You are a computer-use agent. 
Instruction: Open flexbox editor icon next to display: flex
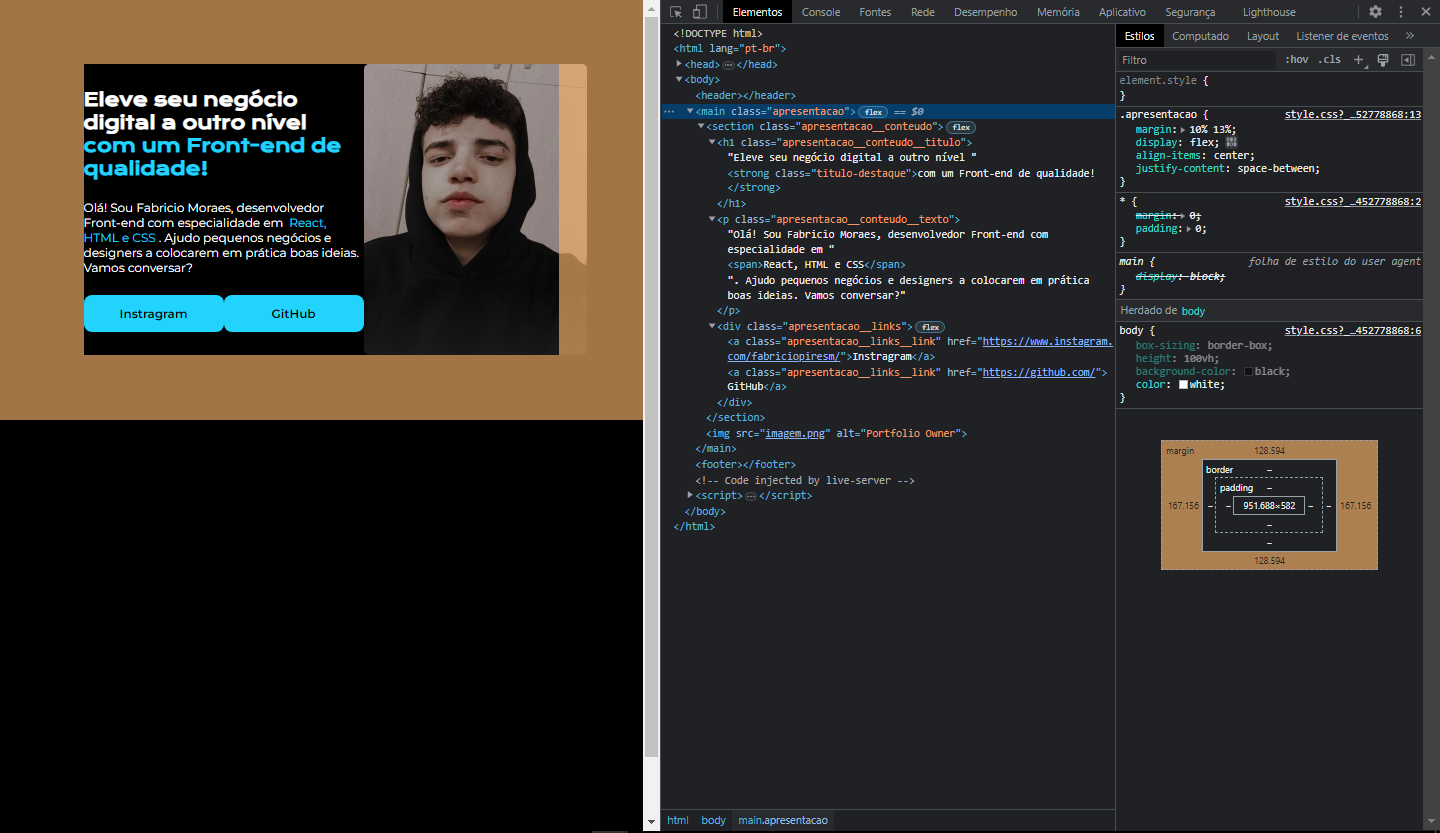click(x=1232, y=142)
